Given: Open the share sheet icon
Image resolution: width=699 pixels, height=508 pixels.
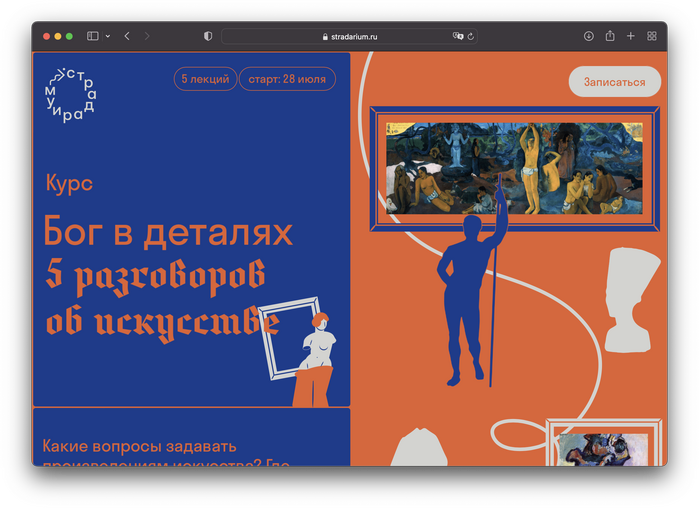Looking at the screenshot, I should (610, 36).
